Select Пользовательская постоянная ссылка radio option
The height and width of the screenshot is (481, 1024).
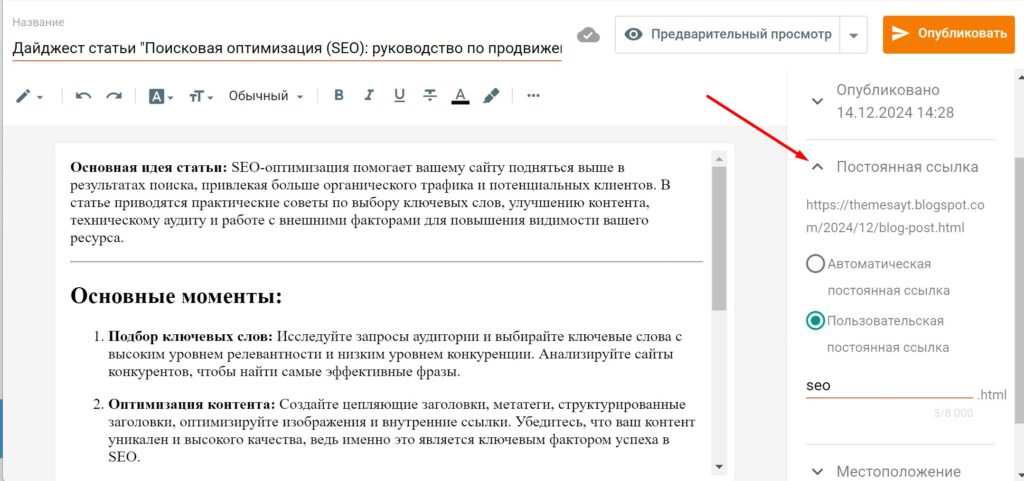click(x=816, y=321)
